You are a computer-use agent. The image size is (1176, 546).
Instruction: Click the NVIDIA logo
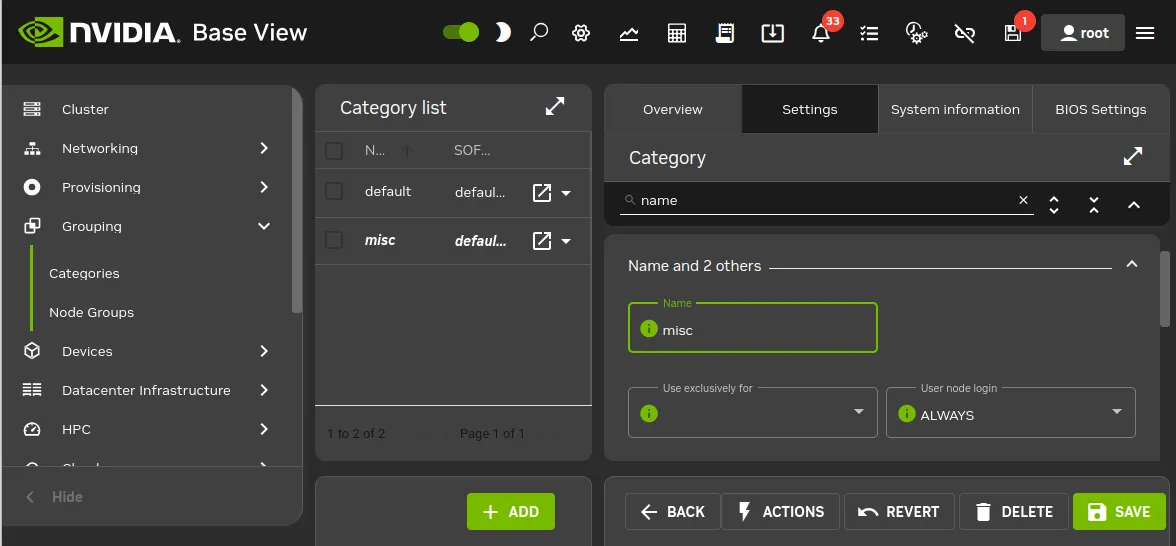click(x=98, y=32)
